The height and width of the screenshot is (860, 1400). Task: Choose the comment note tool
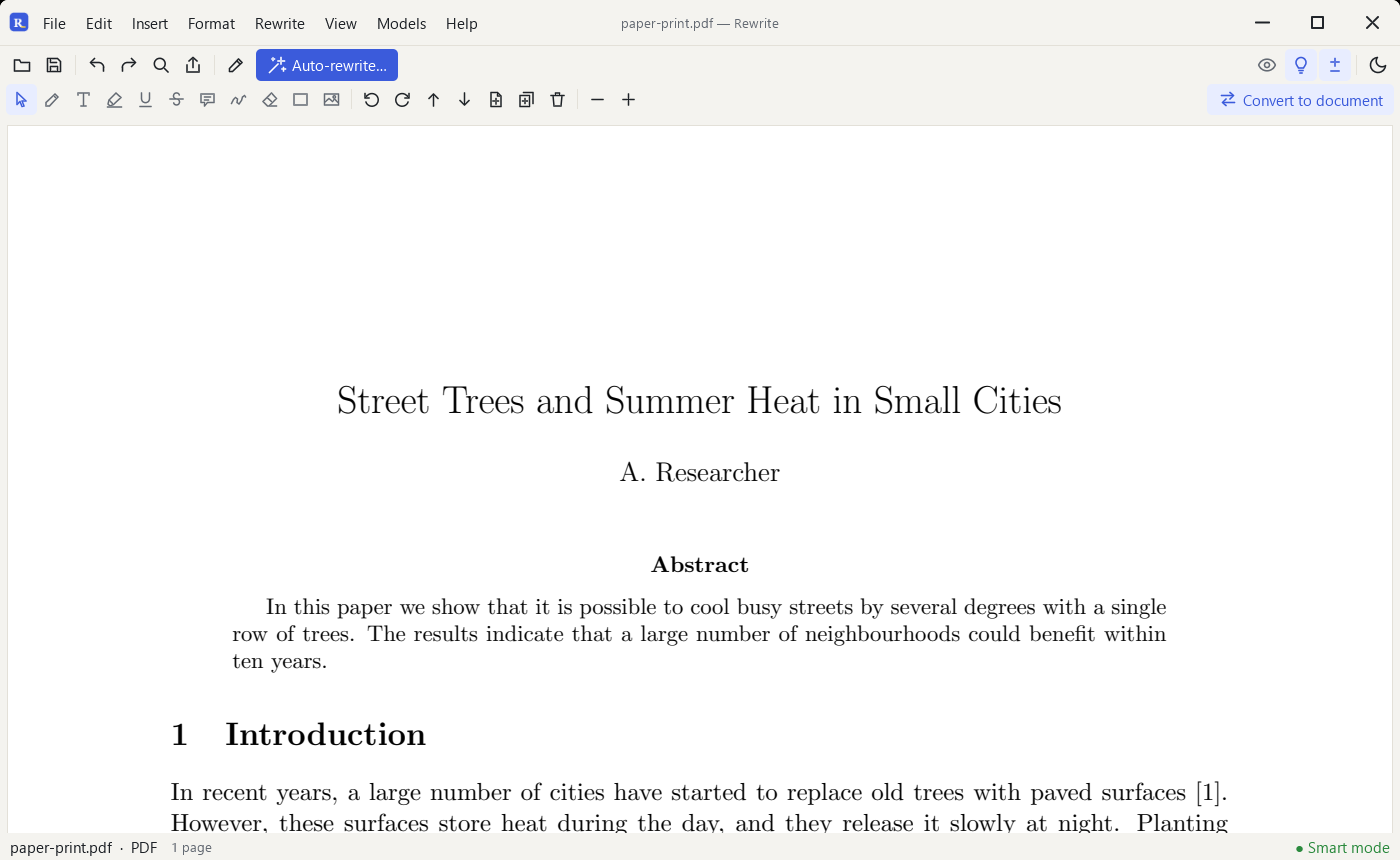(x=207, y=100)
